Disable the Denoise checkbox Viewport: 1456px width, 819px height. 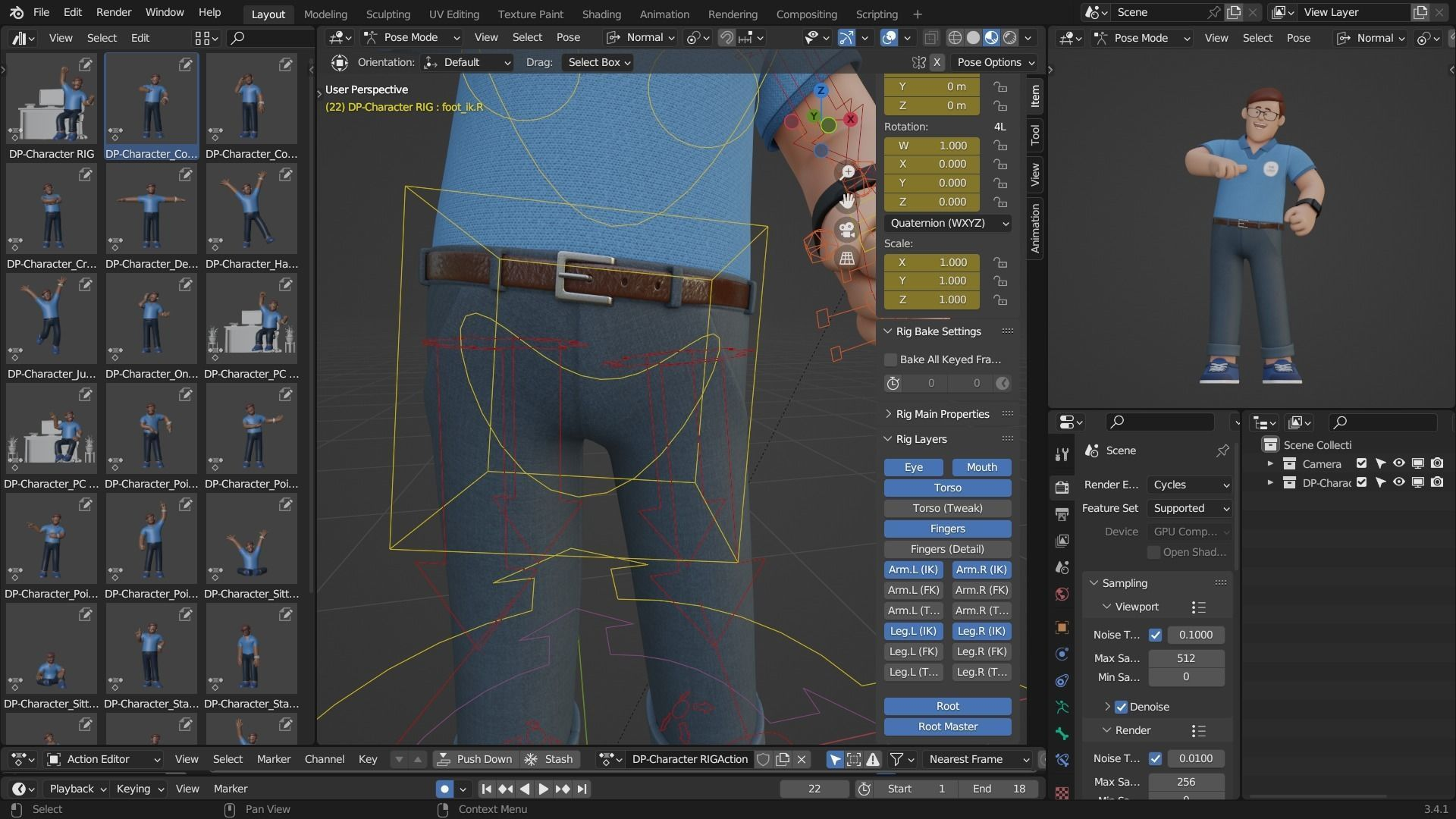[x=1121, y=707]
